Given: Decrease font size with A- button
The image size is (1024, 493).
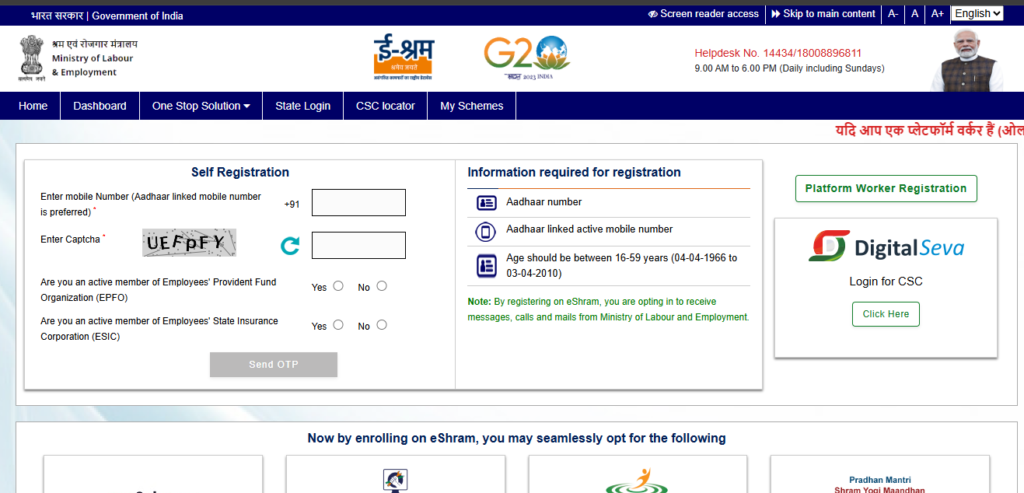Looking at the screenshot, I should 892,13.
